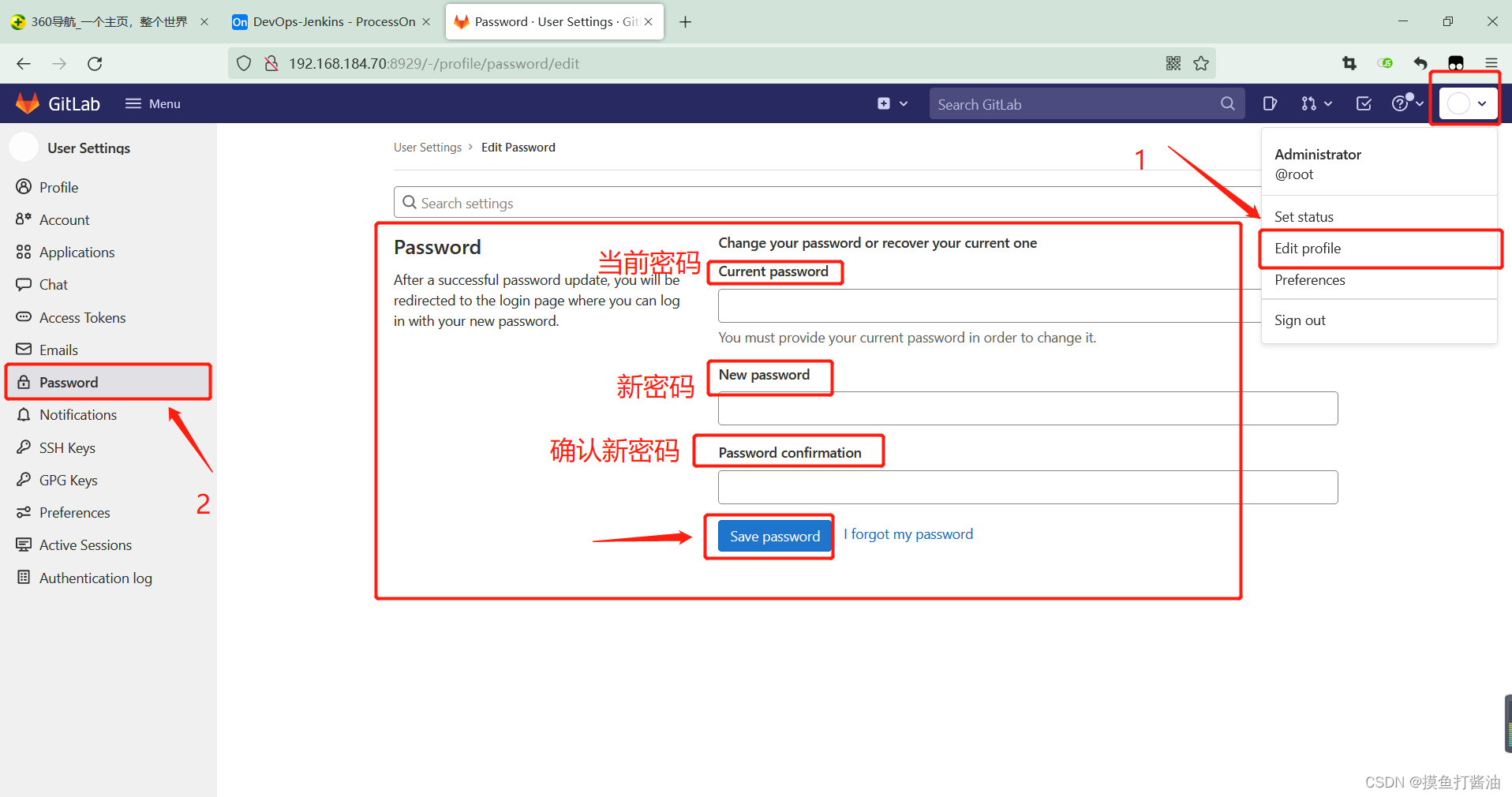
Task: Bookmark the page with star icon
Action: tap(1201, 63)
